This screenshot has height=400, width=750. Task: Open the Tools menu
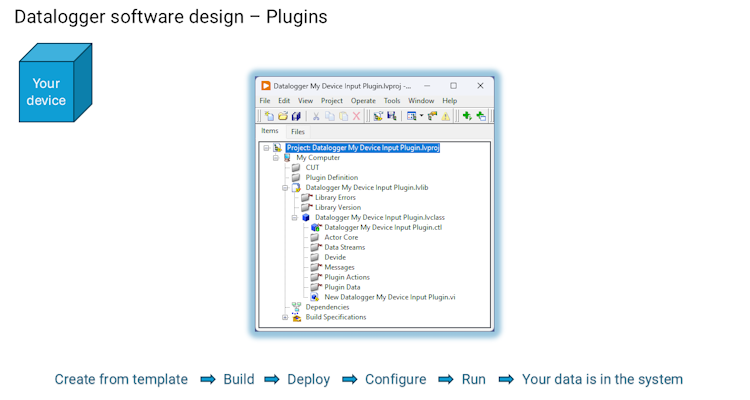click(x=392, y=101)
